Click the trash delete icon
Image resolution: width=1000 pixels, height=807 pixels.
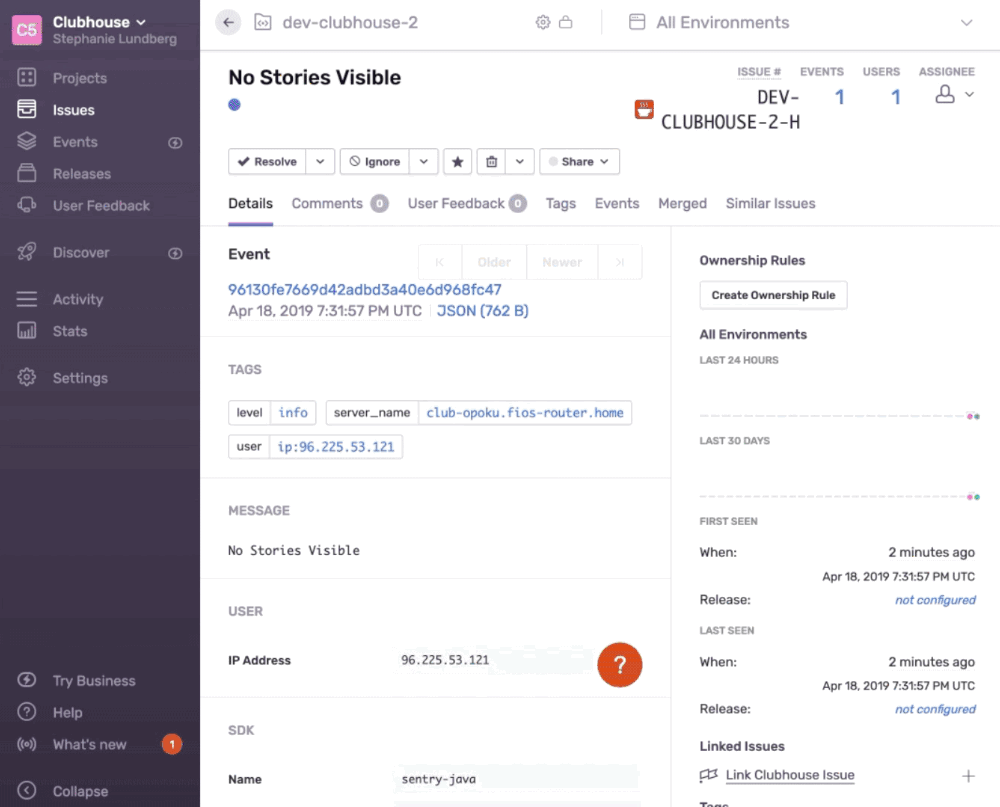pos(491,161)
